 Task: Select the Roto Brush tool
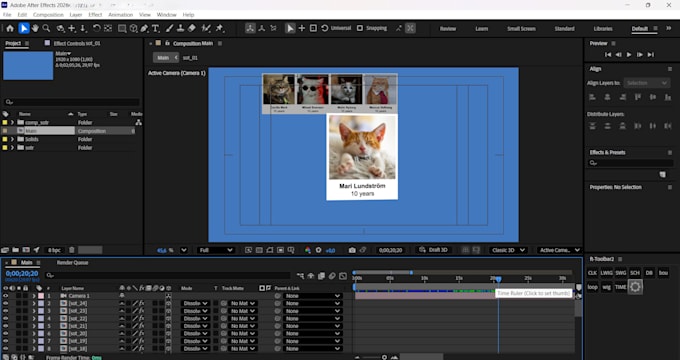pyautogui.click(x=206, y=29)
